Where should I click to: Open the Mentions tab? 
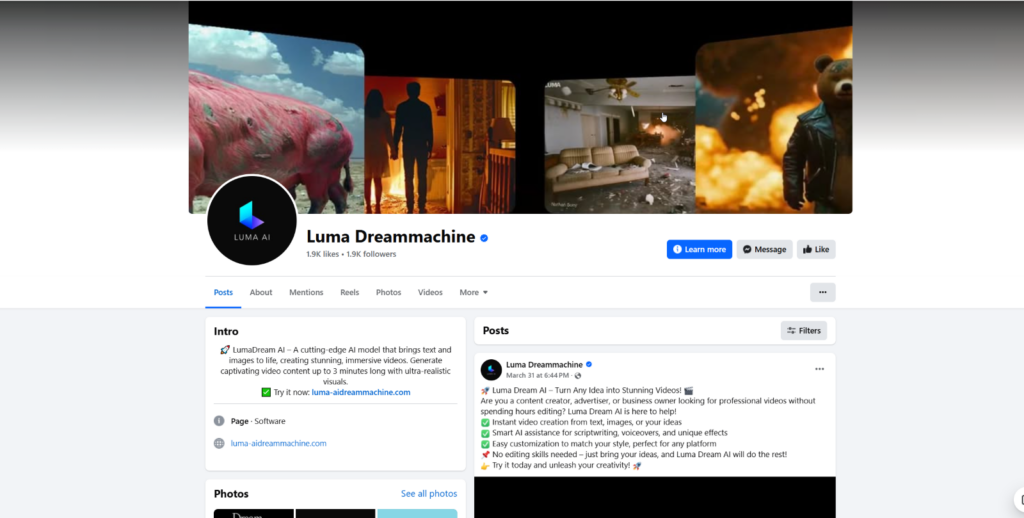306,293
